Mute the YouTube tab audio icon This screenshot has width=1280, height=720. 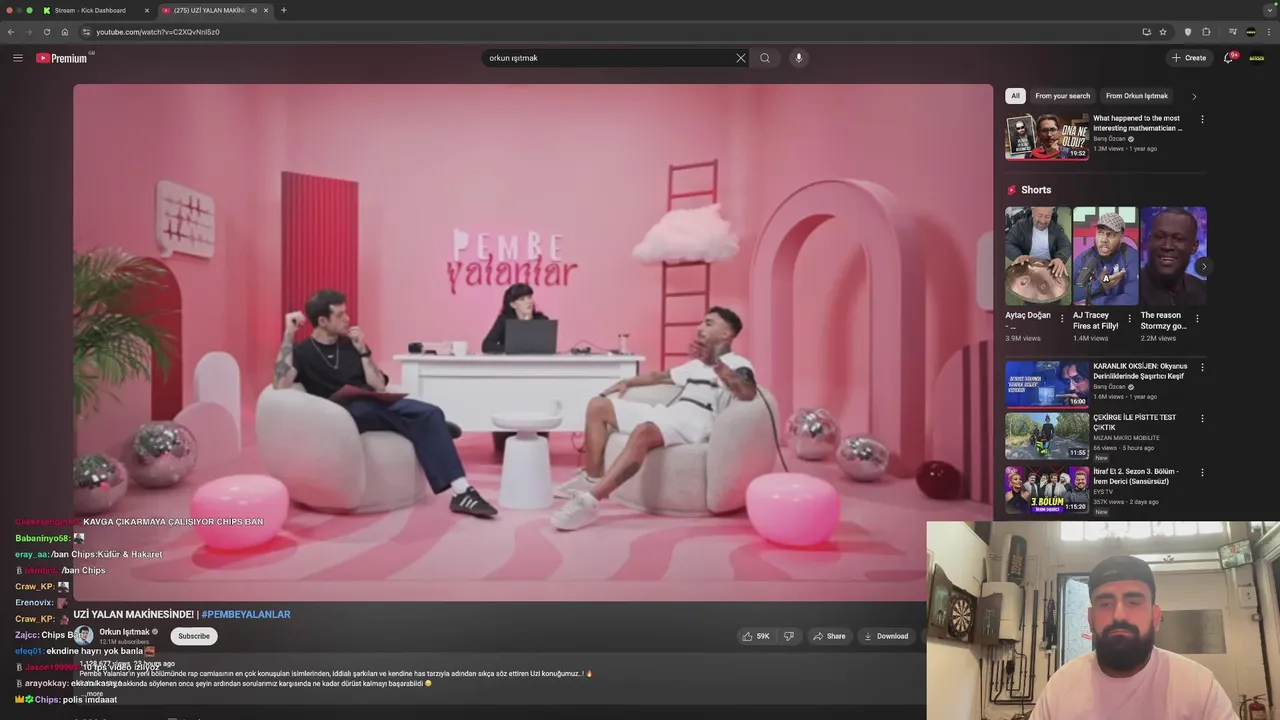[x=254, y=10]
